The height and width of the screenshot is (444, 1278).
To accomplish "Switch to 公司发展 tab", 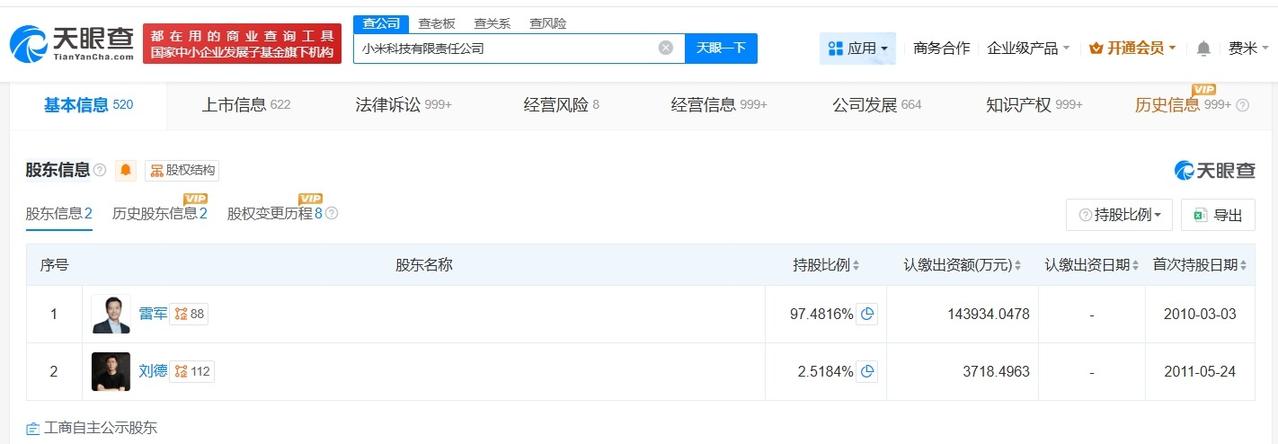I will click(x=877, y=104).
